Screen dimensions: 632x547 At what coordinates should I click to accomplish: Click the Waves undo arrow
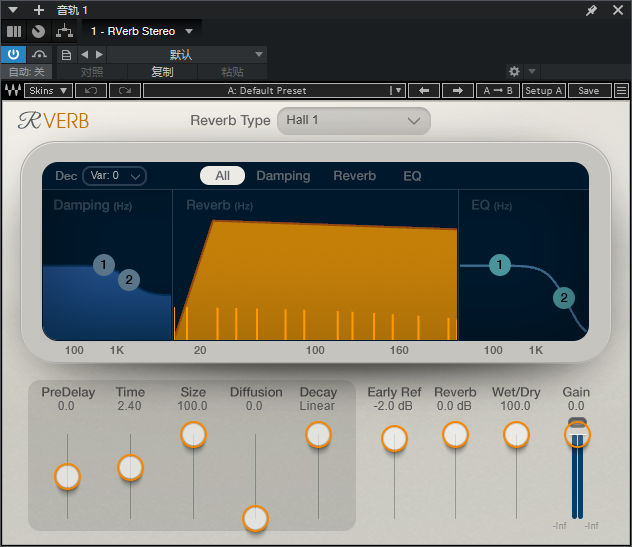pyautogui.click(x=91, y=91)
